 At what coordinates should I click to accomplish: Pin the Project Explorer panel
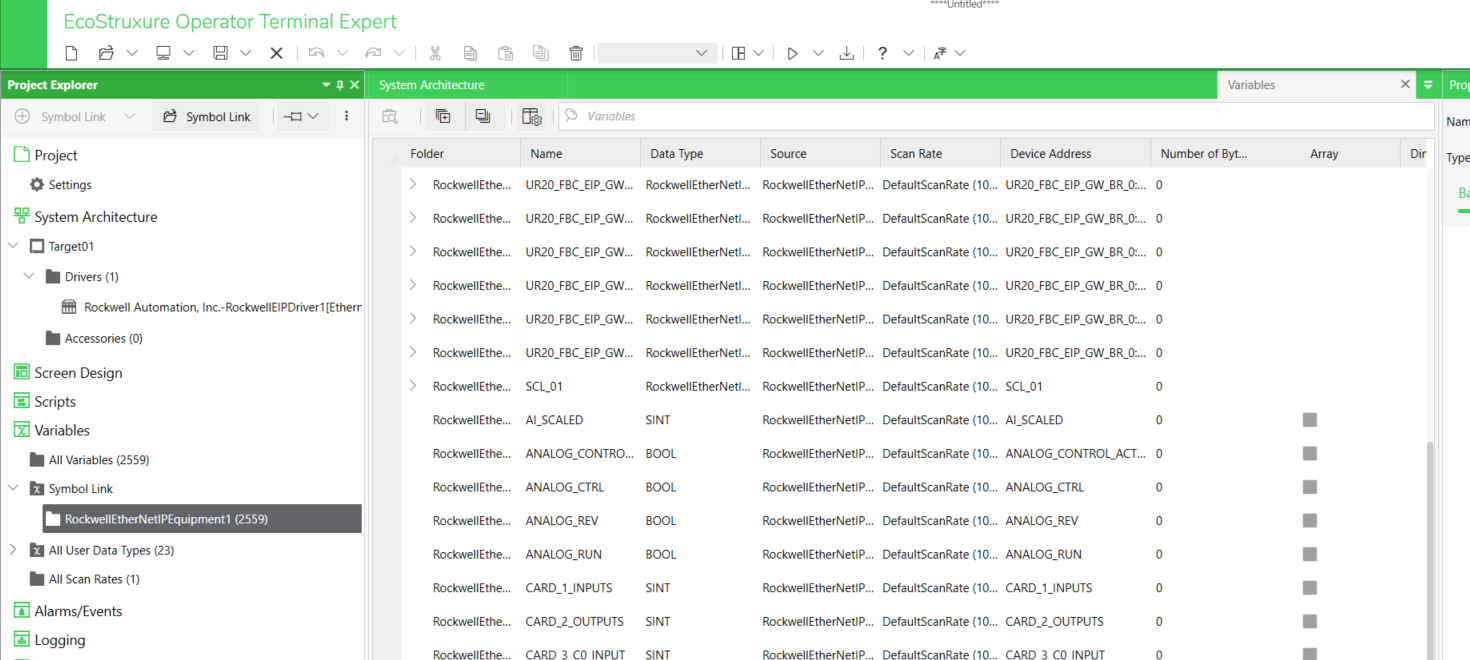tap(340, 85)
